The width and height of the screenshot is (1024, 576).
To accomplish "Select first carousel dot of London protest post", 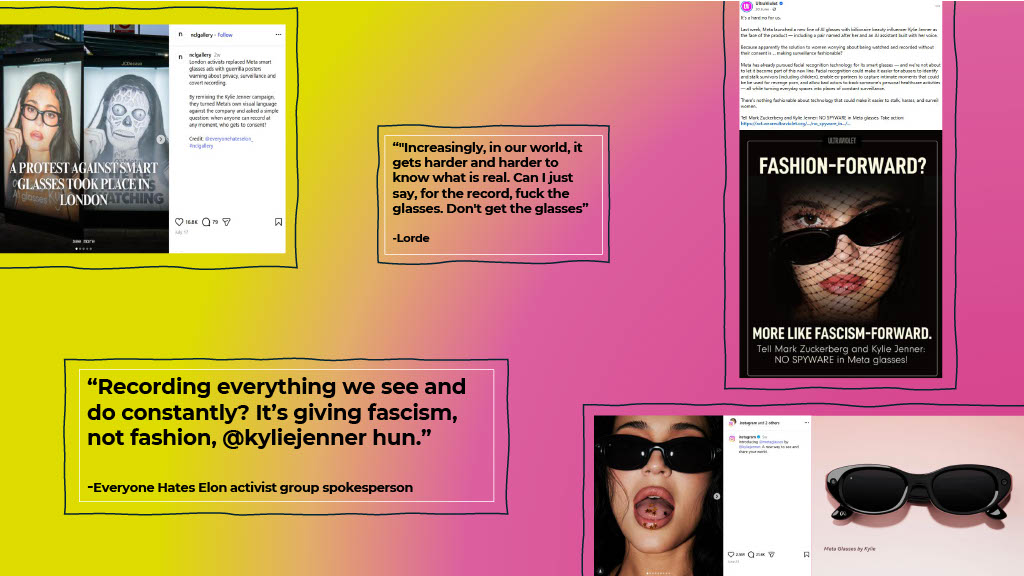I will [x=76, y=248].
